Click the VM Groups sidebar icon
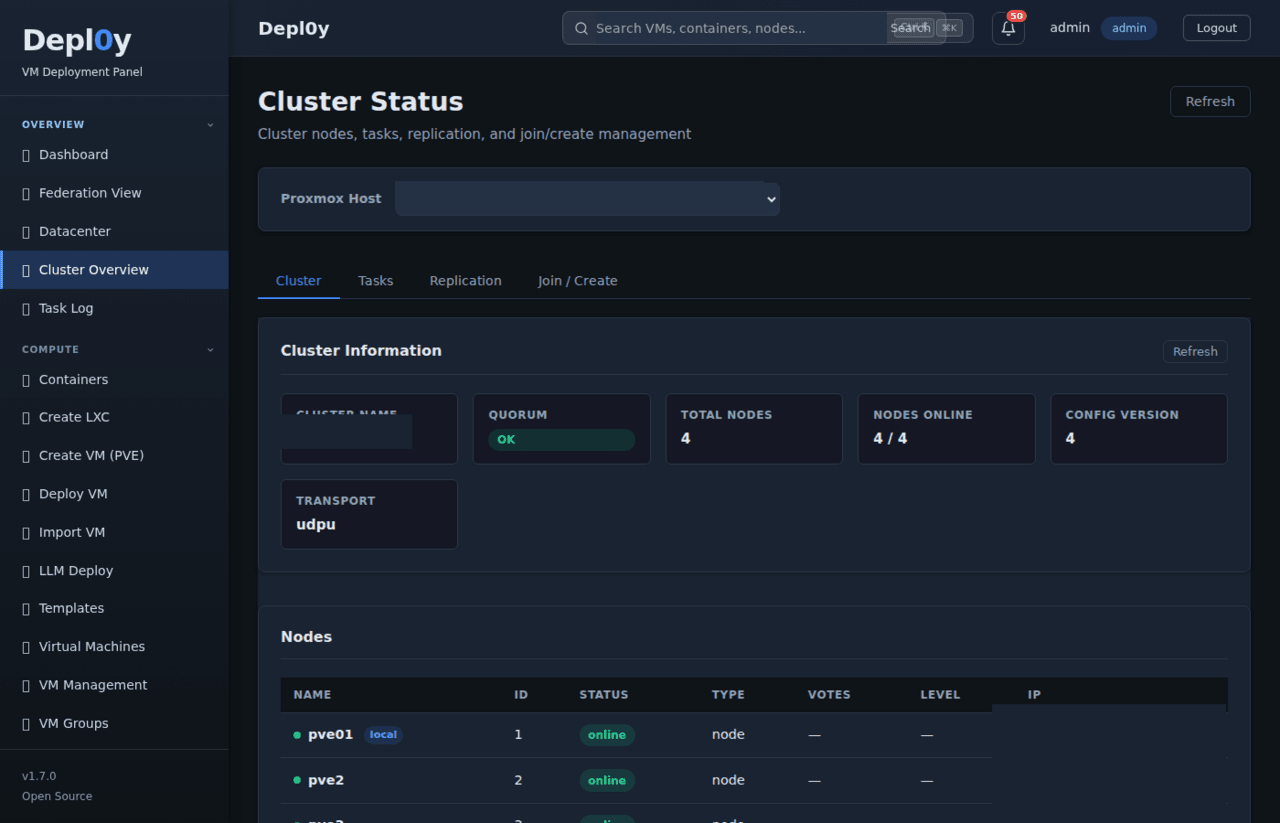The height and width of the screenshot is (823, 1280). [x=26, y=724]
